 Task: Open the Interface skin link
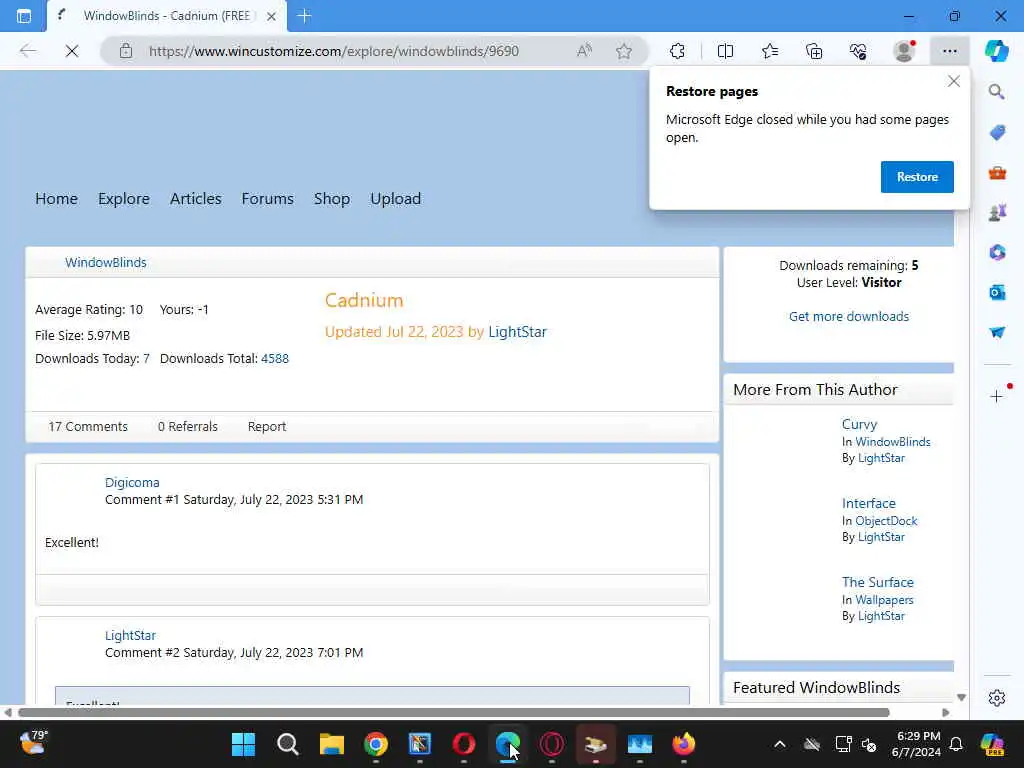pyautogui.click(x=869, y=504)
